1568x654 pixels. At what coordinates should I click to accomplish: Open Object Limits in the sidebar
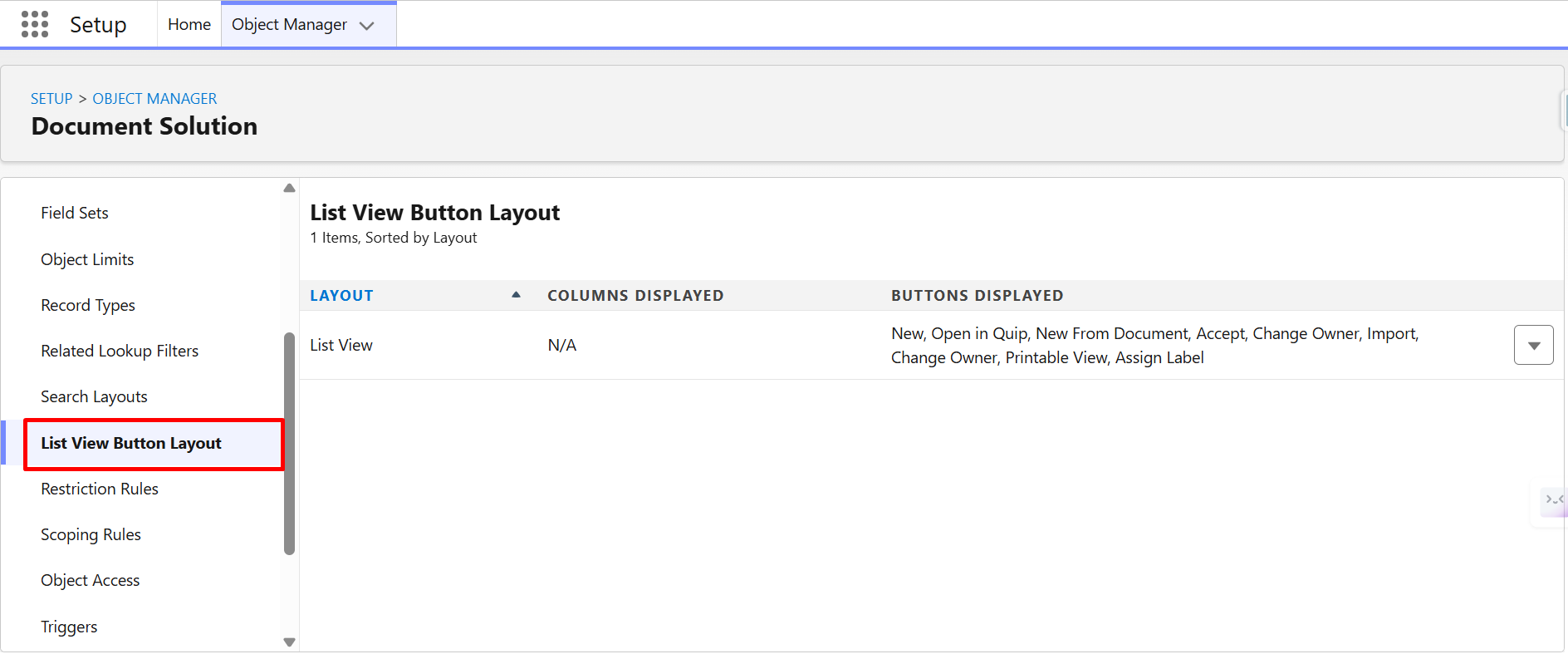87,259
